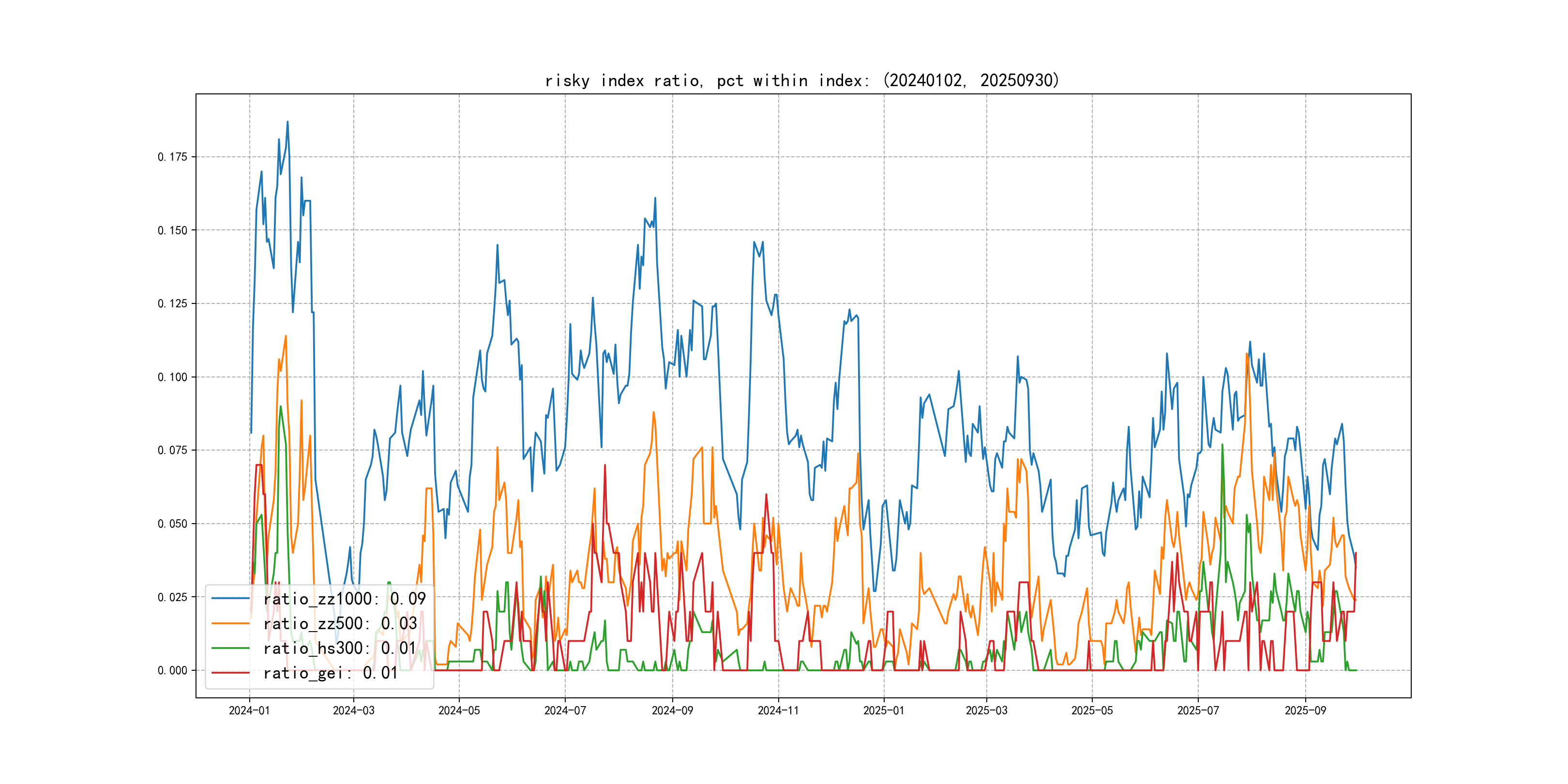The width and height of the screenshot is (1568, 784).
Task: Click the red legend line swatch
Action: [231, 673]
